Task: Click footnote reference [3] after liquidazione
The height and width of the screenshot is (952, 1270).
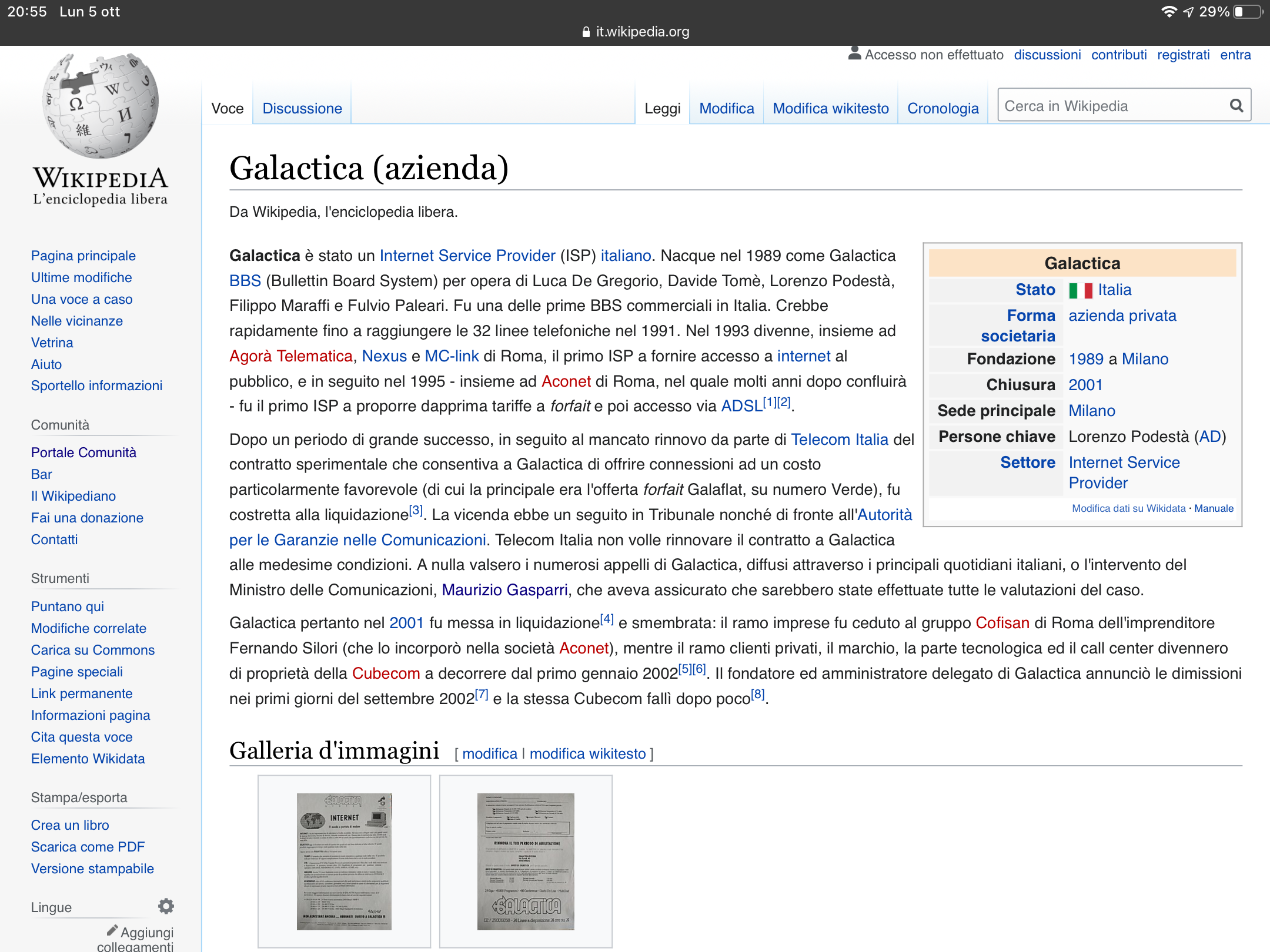Action: pyautogui.click(x=416, y=510)
